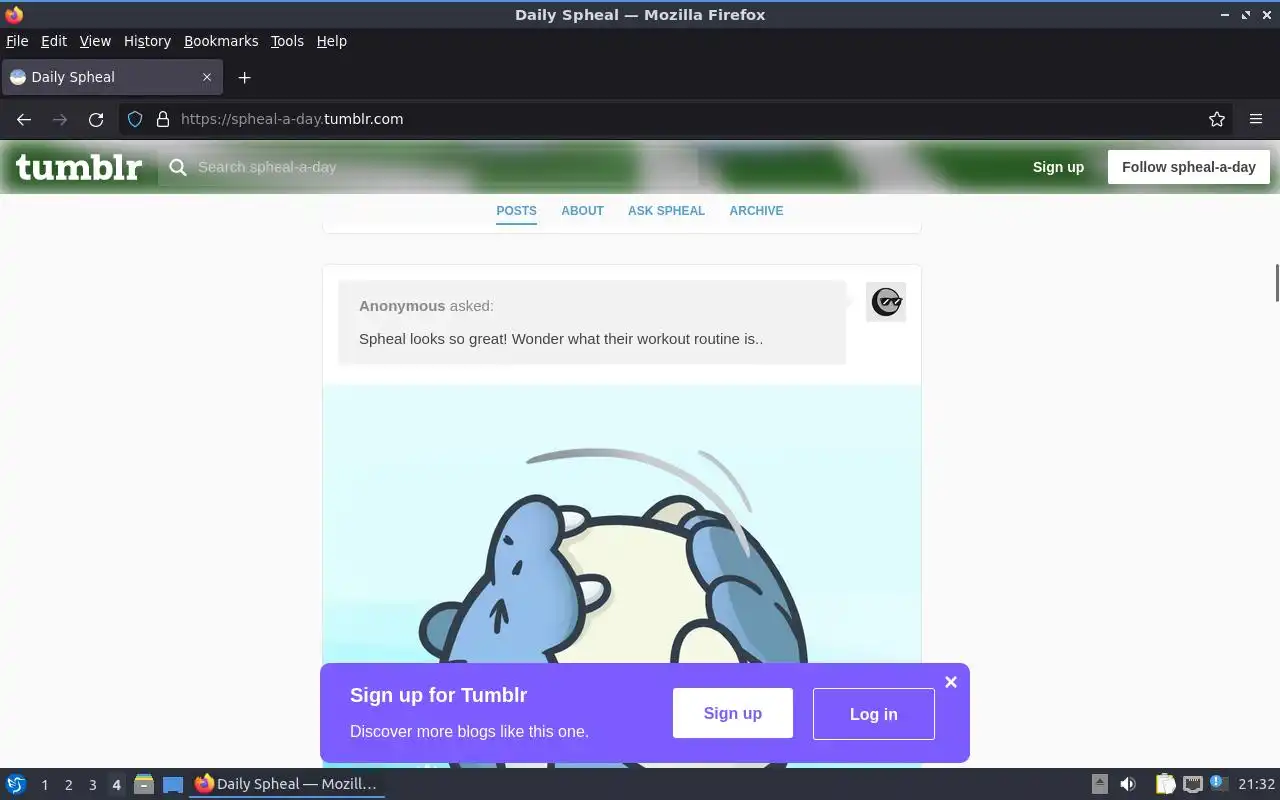Open the View menu
The image size is (1280, 800).
click(95, 41)
